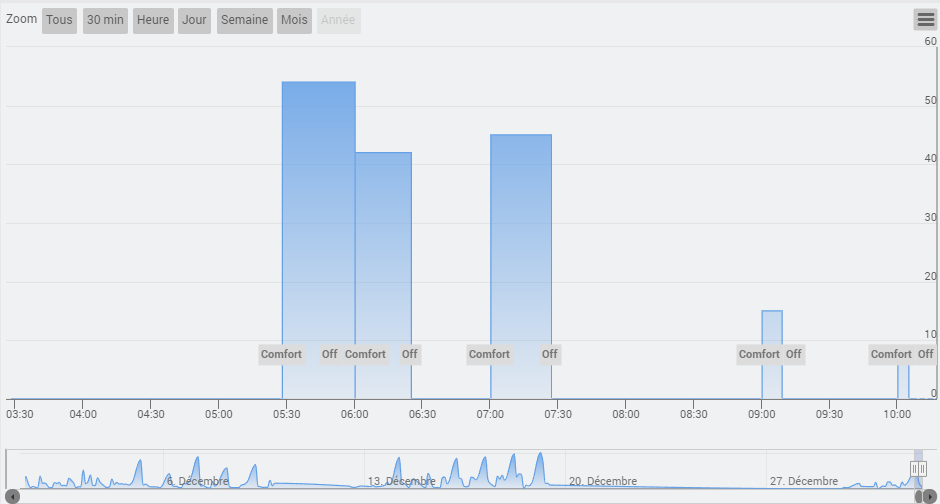
Task: Click the Comfort flag near 05:30
Action: click(281, 354)
